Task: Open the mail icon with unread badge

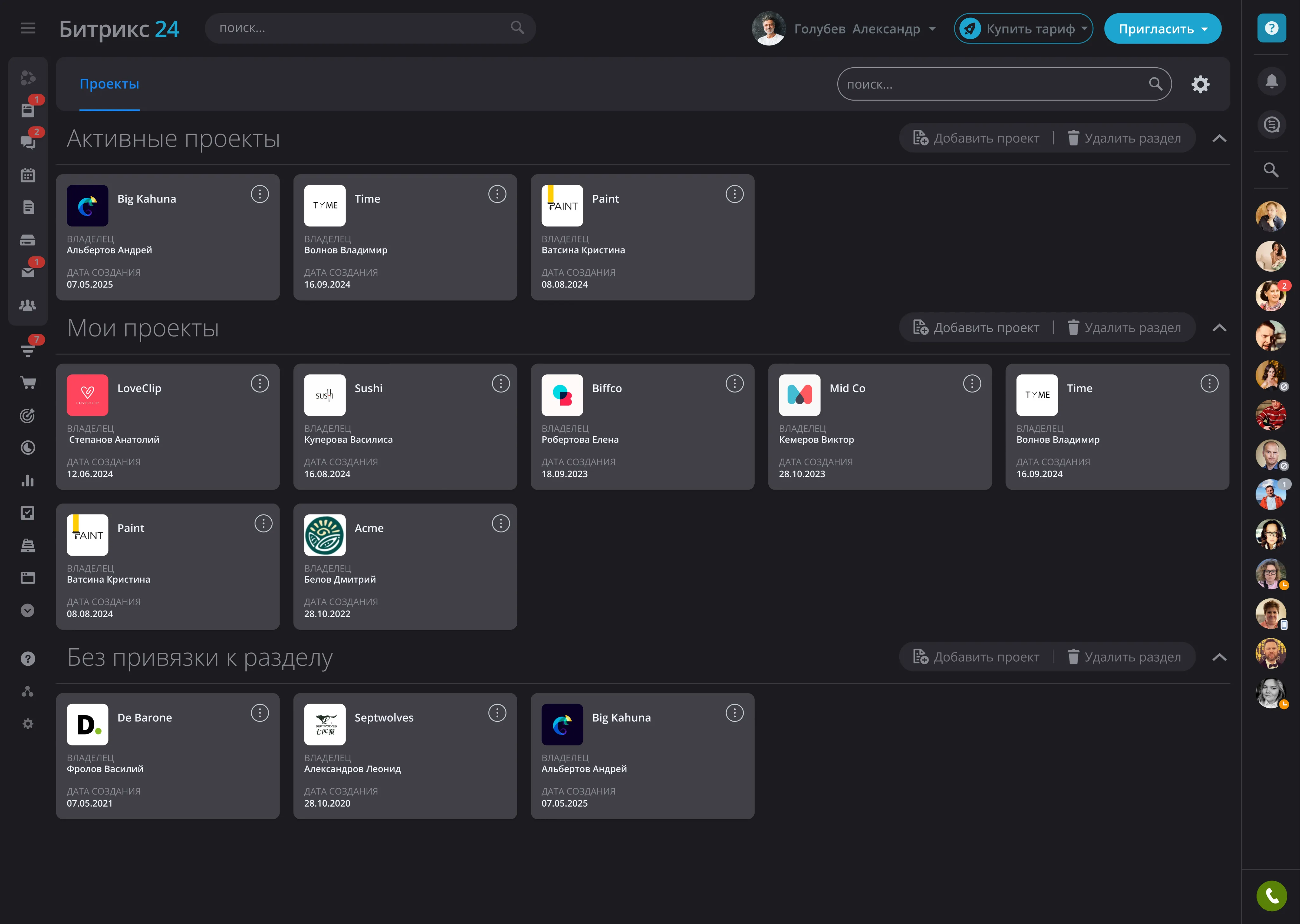Action: [x=28, y=272]
